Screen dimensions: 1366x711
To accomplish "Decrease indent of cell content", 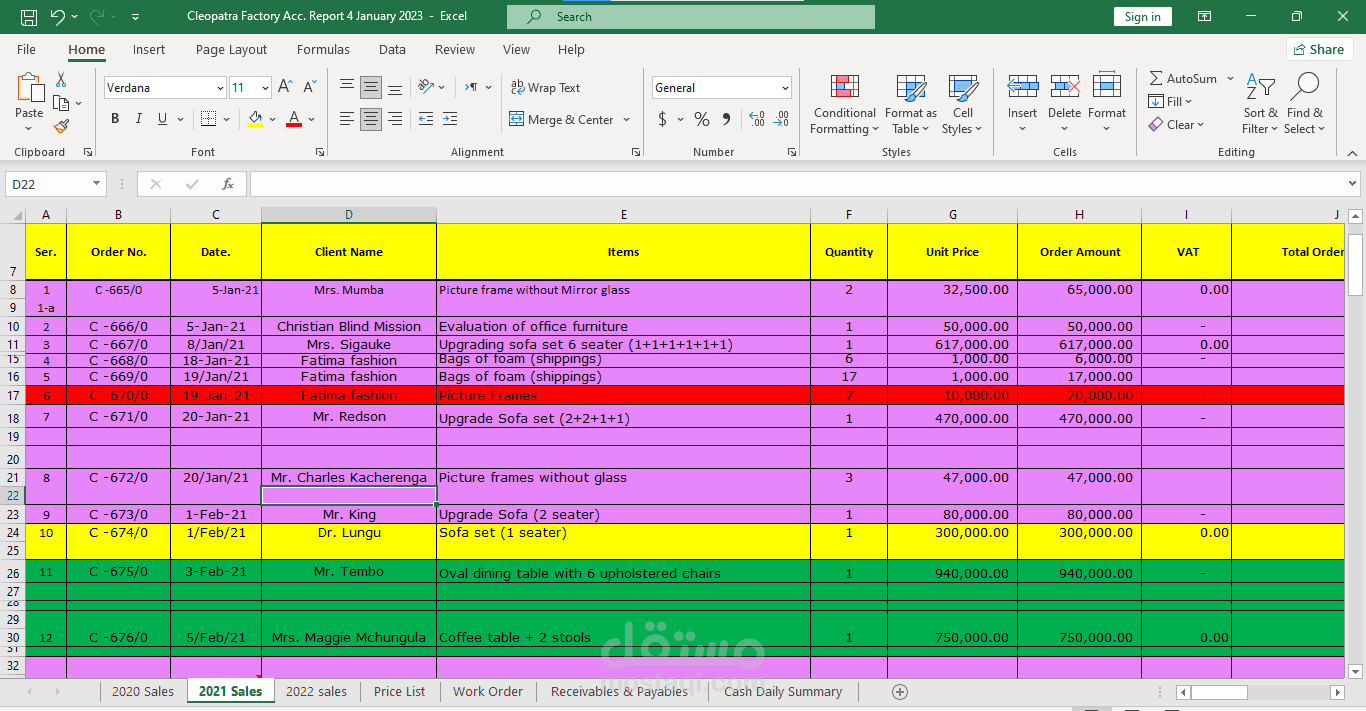I will click(x=425, y=119).
